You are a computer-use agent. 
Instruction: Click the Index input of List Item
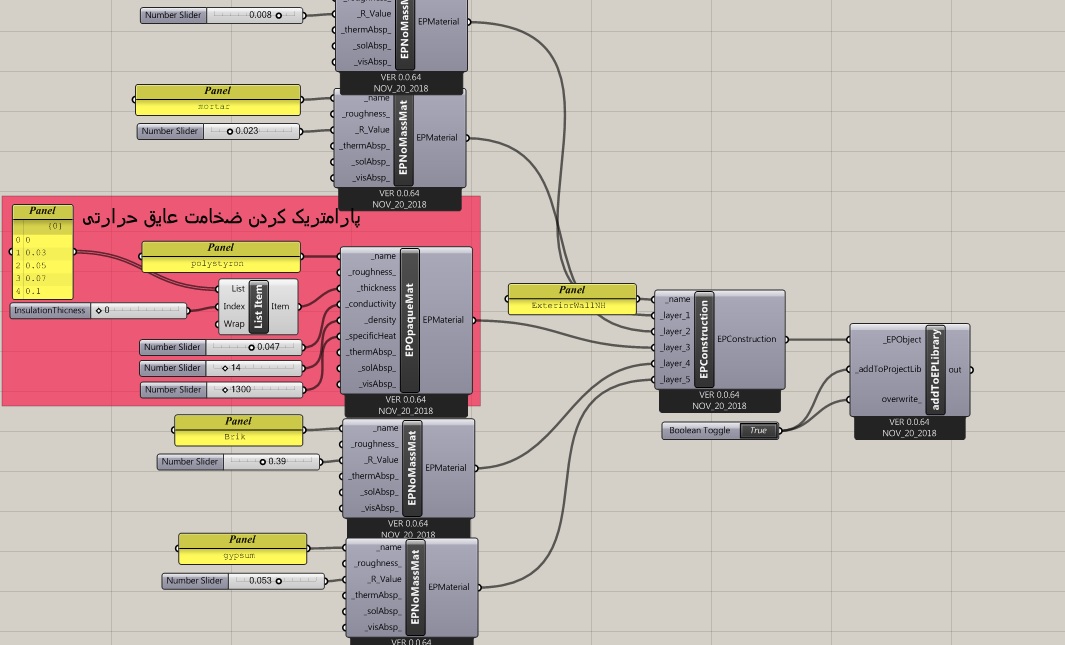point(234,306)
